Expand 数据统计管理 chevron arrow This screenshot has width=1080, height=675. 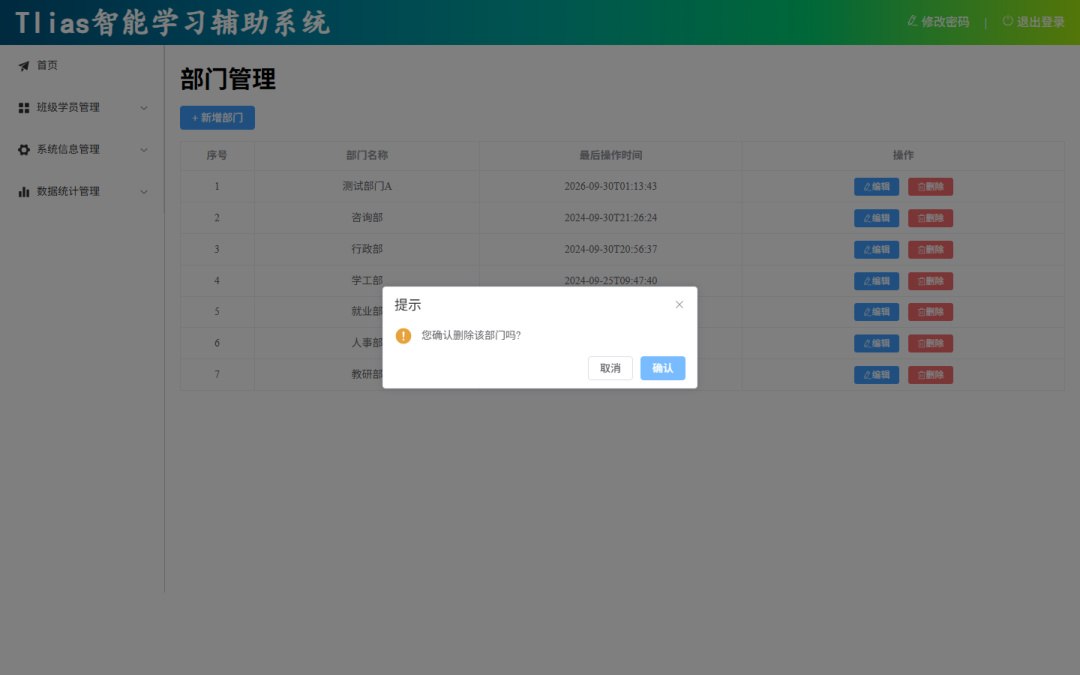pos(144,191)
